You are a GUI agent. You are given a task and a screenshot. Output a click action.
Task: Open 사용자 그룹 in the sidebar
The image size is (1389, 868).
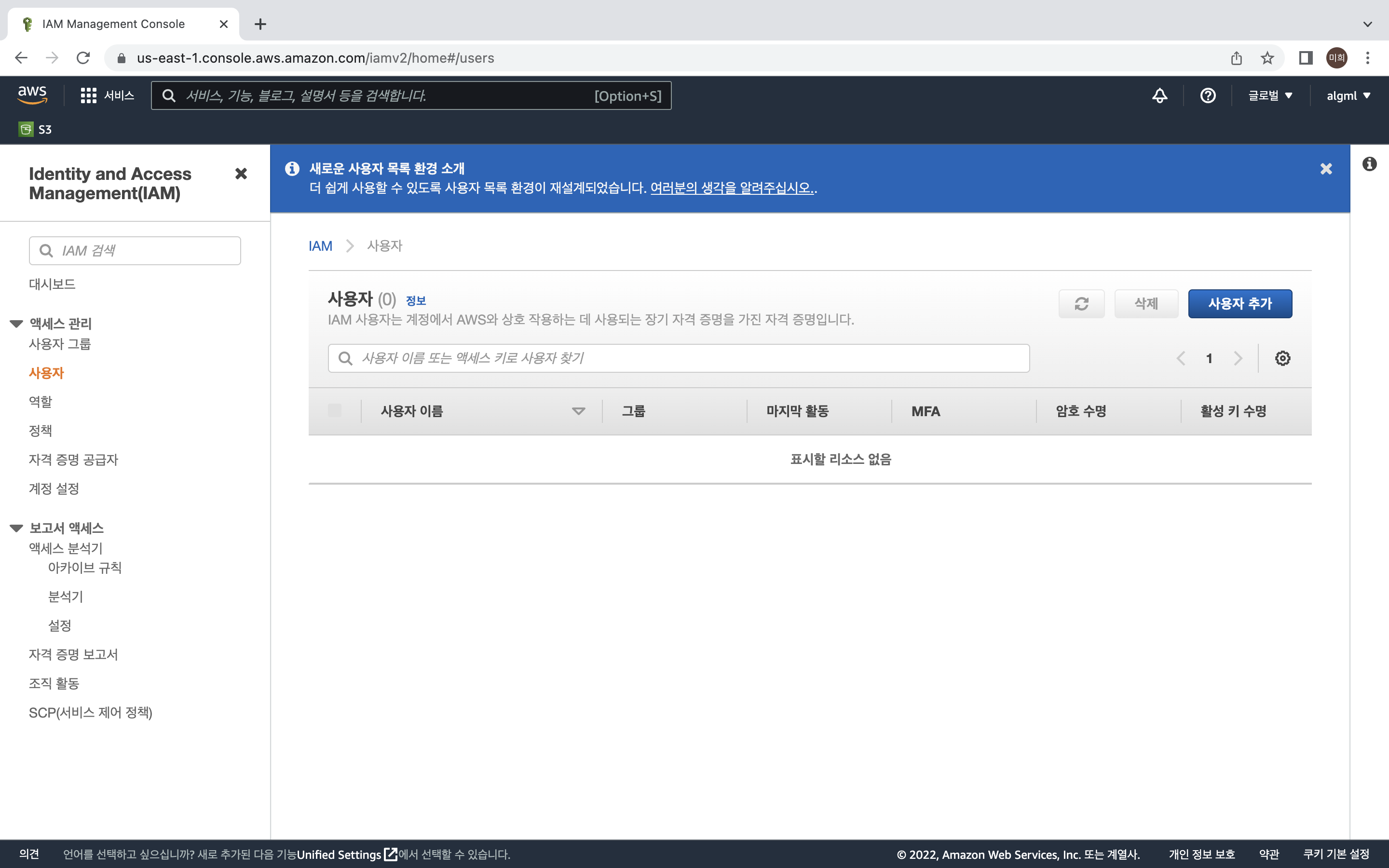[x=60, y=344]
